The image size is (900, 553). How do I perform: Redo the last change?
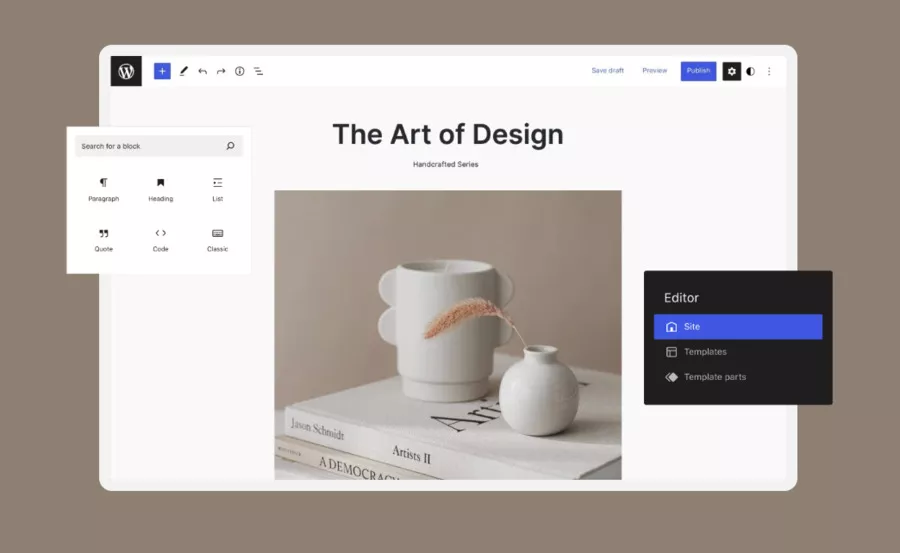[x=221, y=71]
